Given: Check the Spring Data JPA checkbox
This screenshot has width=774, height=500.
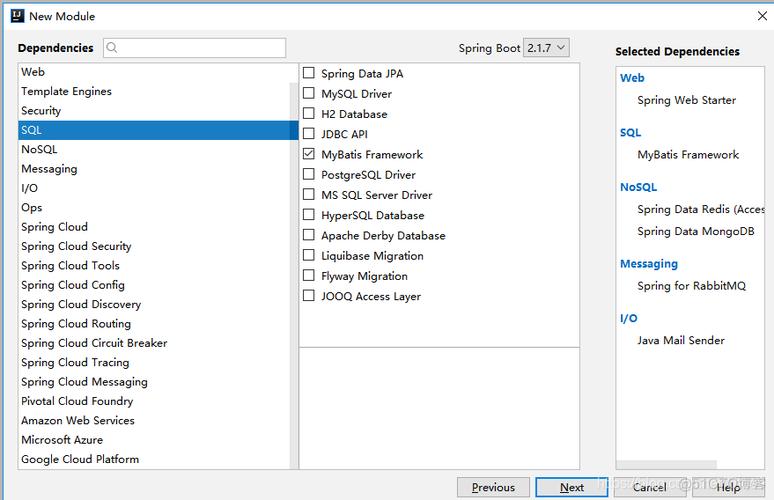Looking at the screenshot, I should click(x=309, y=73).
